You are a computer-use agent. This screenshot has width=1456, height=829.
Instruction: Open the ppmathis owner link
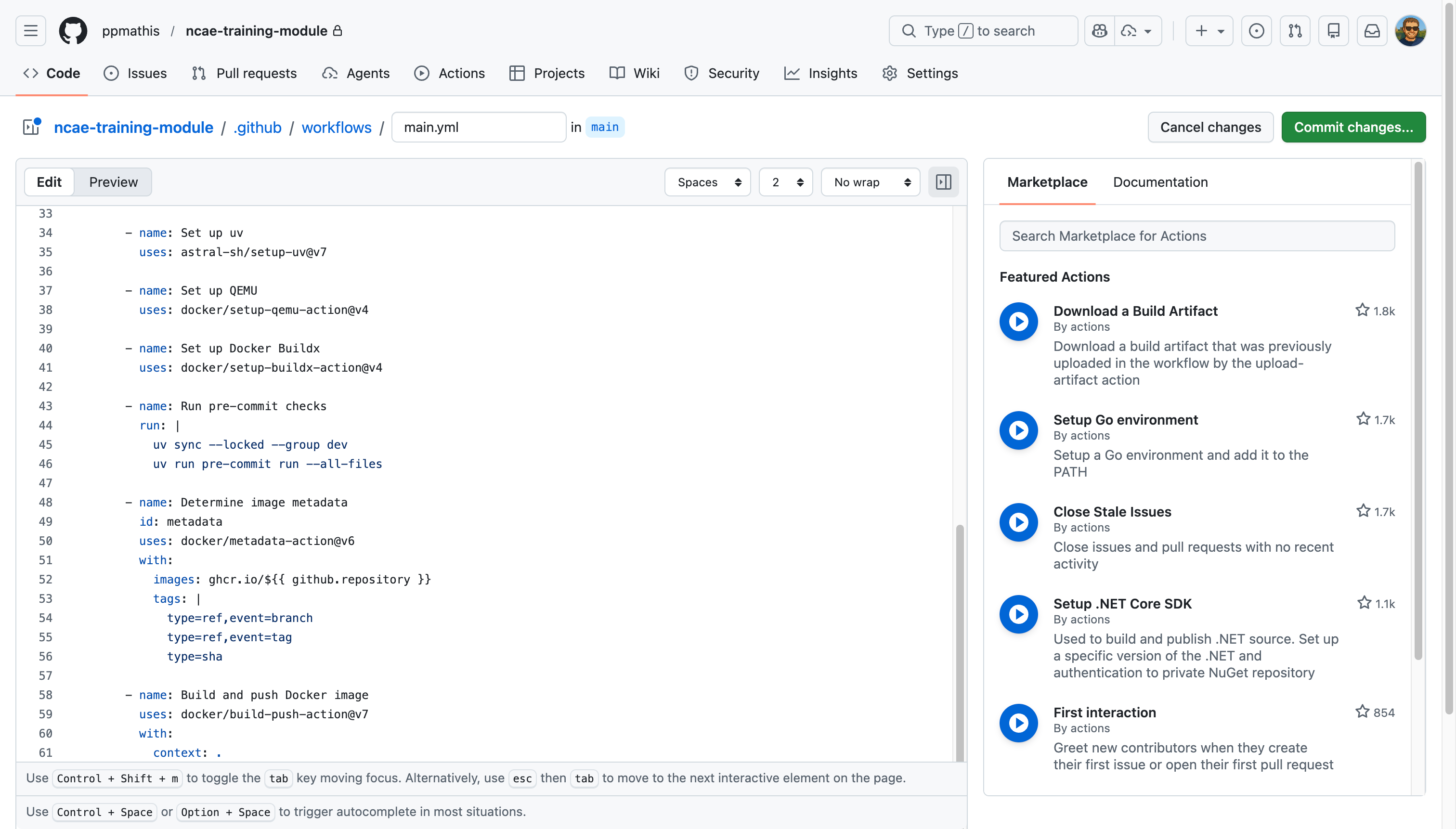131,31
